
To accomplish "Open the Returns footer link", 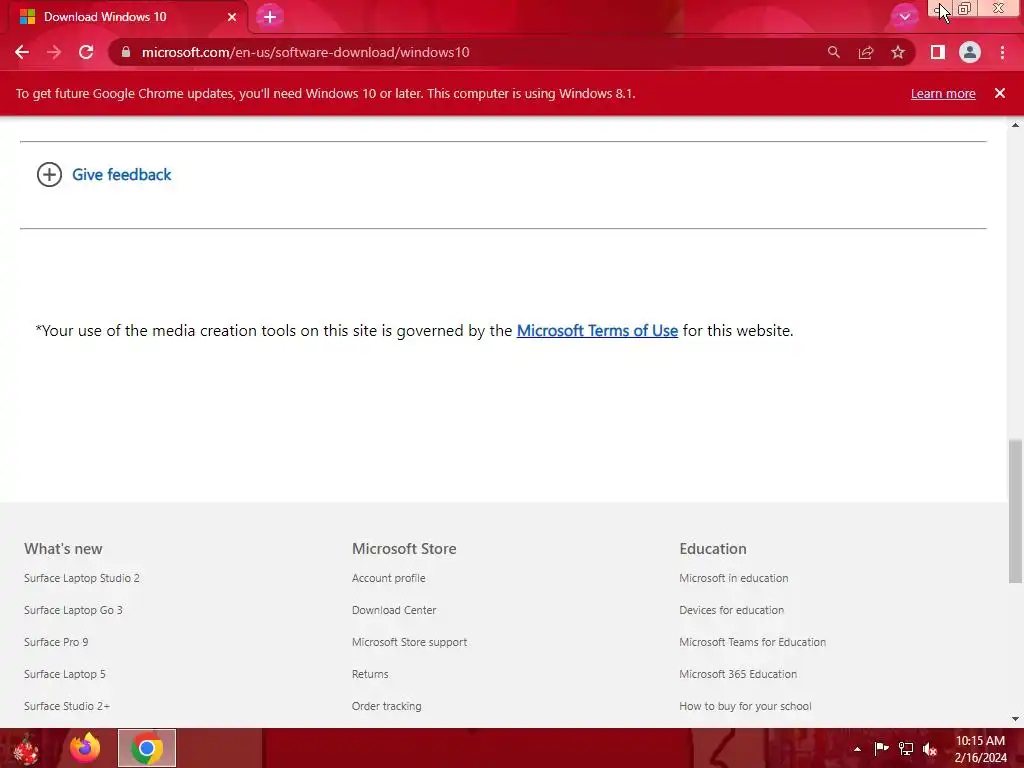I will point(370,674).
